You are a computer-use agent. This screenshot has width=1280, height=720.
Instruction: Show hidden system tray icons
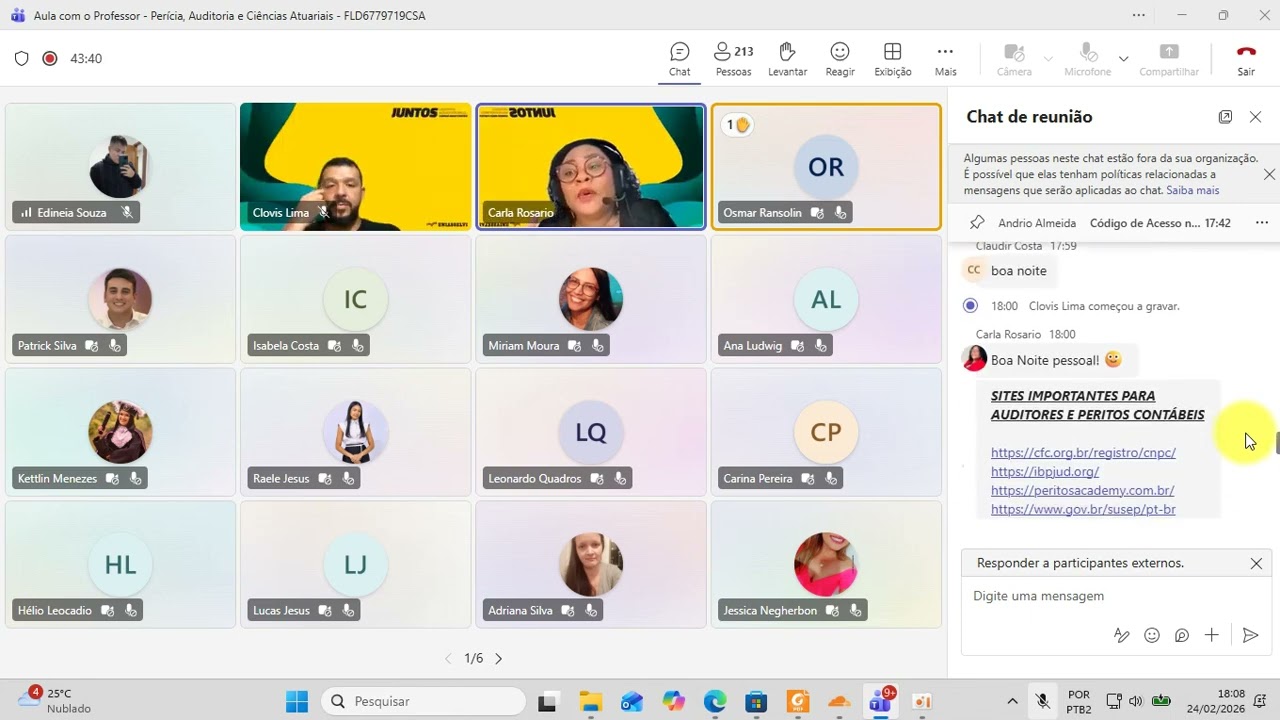click(1012, 701)
